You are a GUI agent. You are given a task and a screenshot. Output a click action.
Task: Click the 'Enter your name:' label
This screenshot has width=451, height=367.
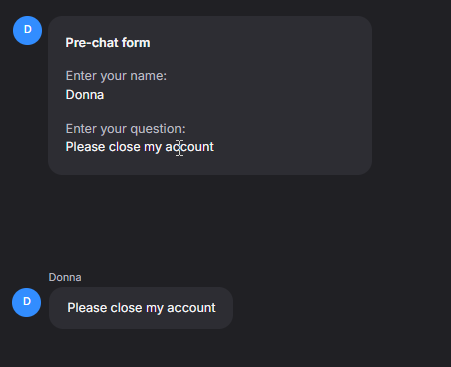coord(116,76)
